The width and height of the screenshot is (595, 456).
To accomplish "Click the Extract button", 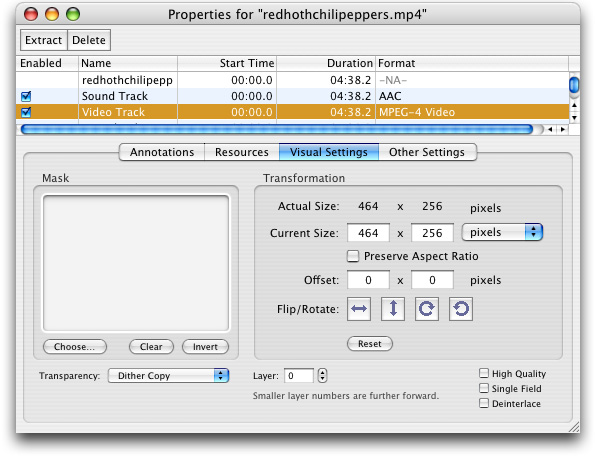I will pyautogui.click(x=44, y=40).
